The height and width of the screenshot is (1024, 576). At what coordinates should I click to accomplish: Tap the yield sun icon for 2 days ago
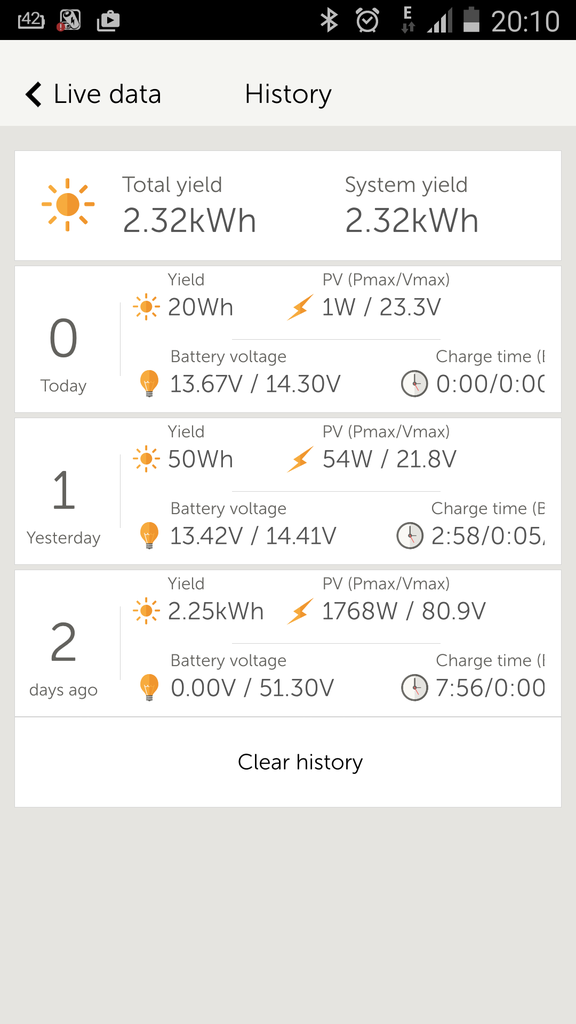pyautogui.click(x=146, y=611)
